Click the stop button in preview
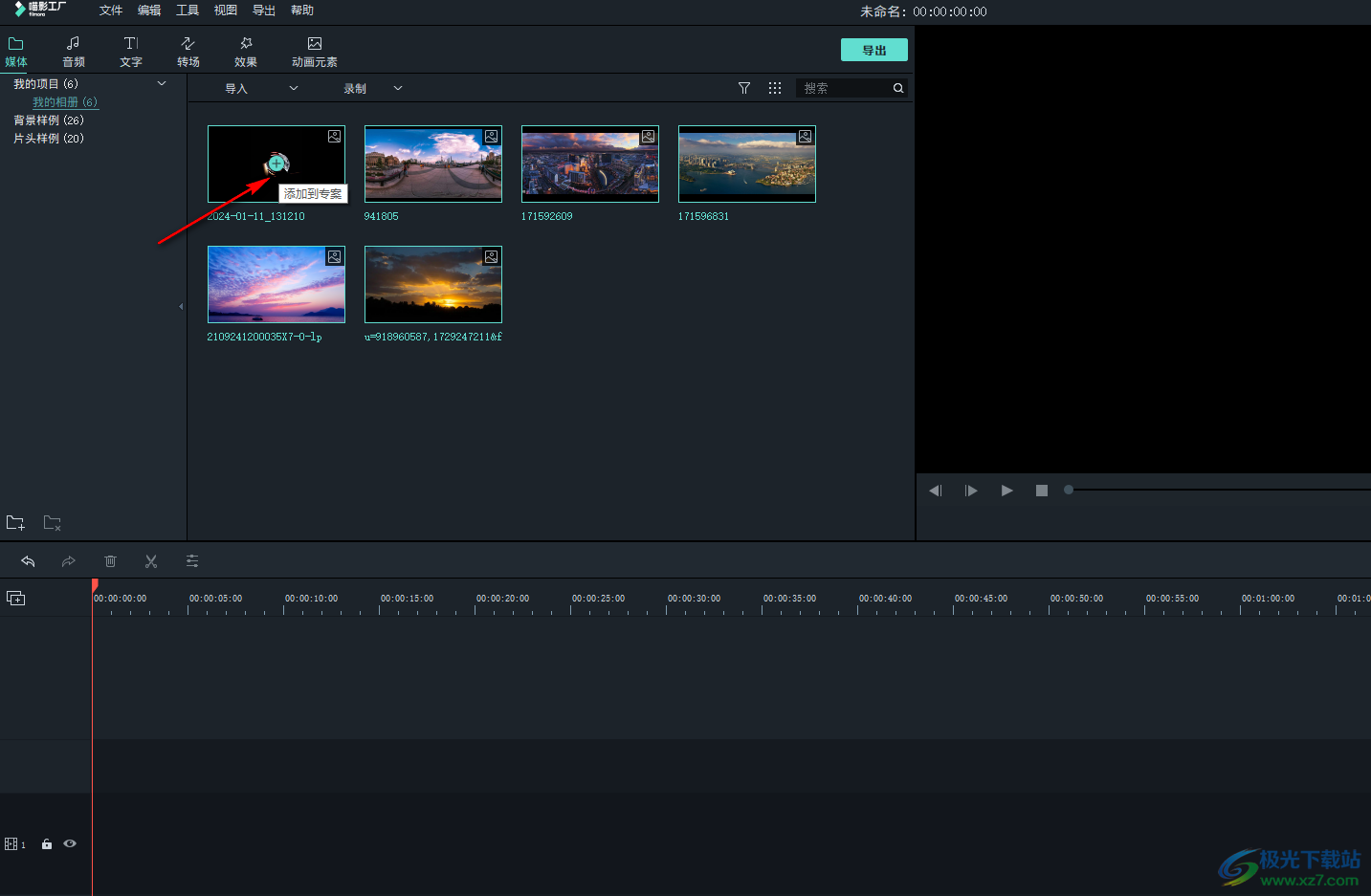1371x896 pixels. click(x=1042, y=491)
